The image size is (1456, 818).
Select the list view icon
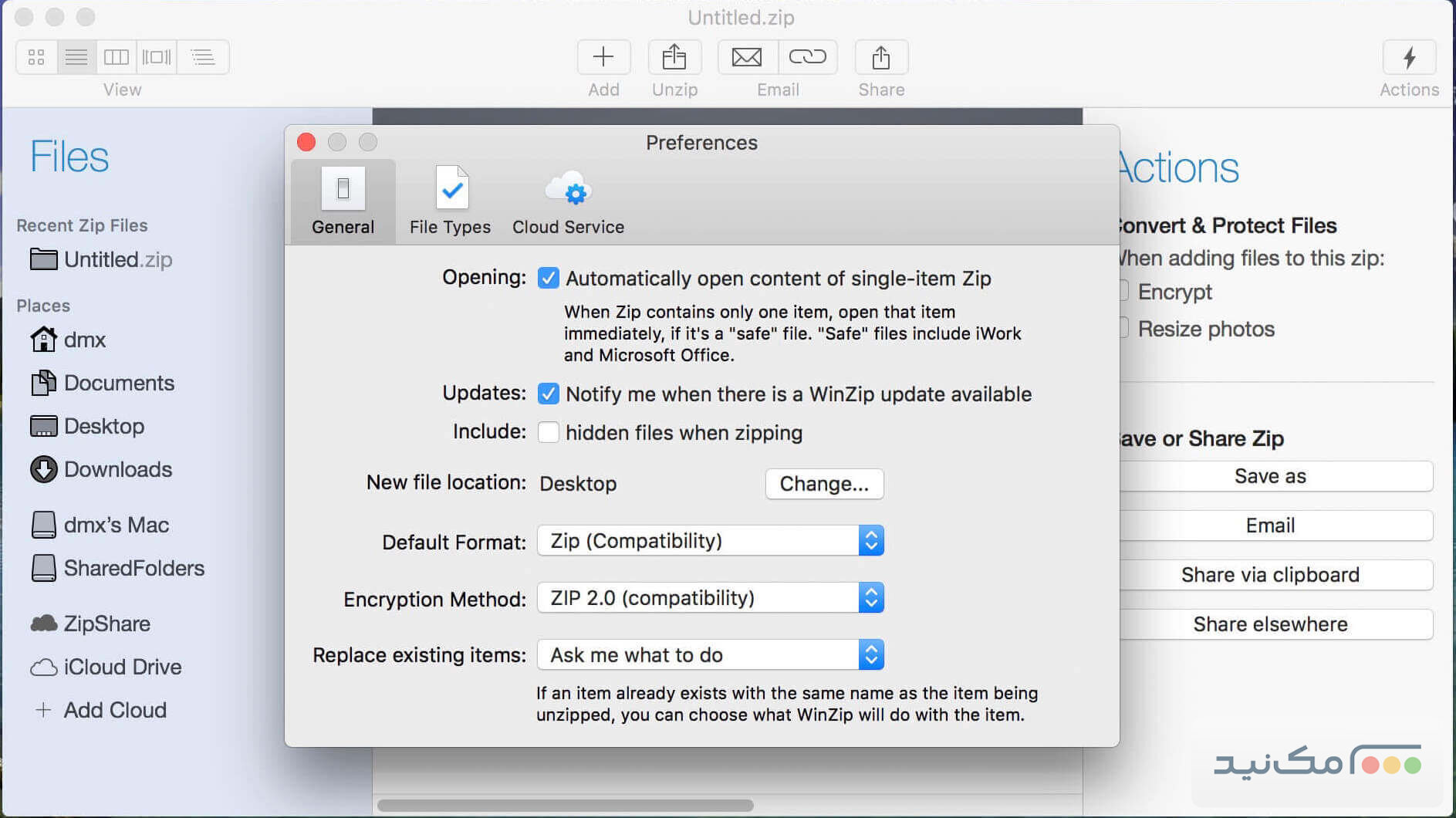(x=76, y=56)
